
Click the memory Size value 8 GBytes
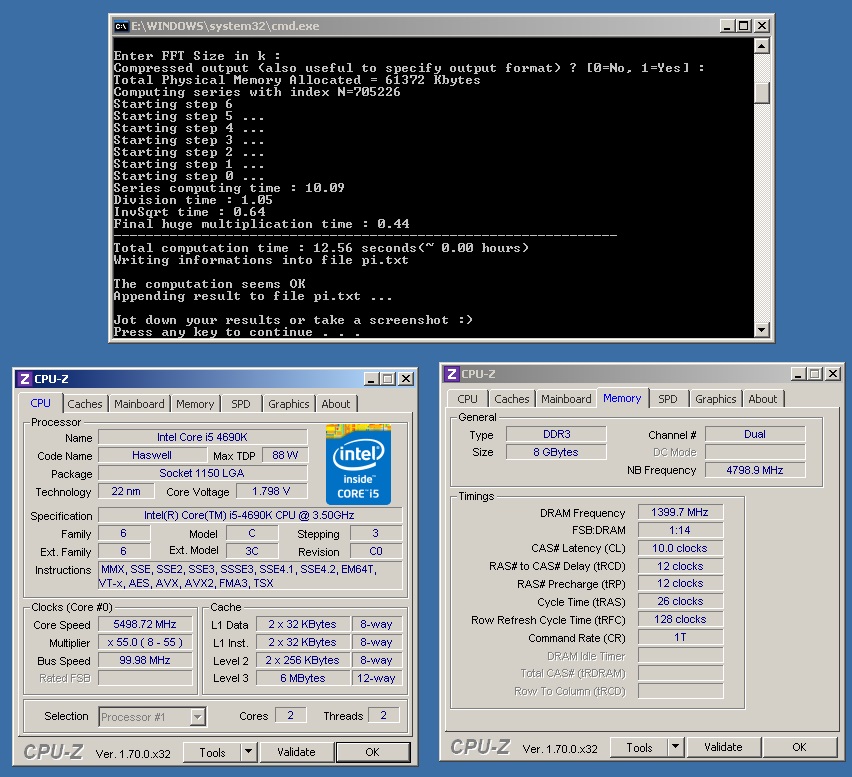[556, 452]
